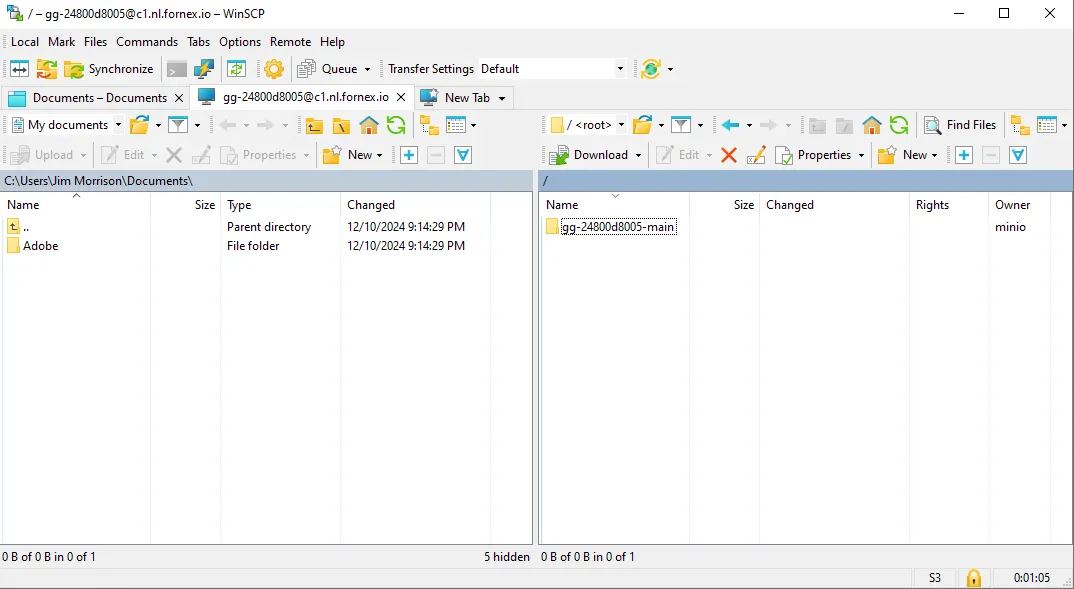Toggle the remote filename filter
Image resolution: width=1074 pixels, height=589 pixels.
click(x=681, y=125)
